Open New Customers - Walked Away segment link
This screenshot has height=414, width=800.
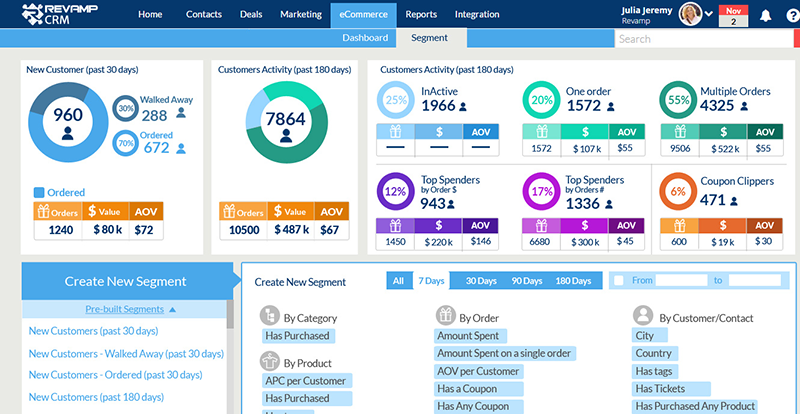pos(126,353)
